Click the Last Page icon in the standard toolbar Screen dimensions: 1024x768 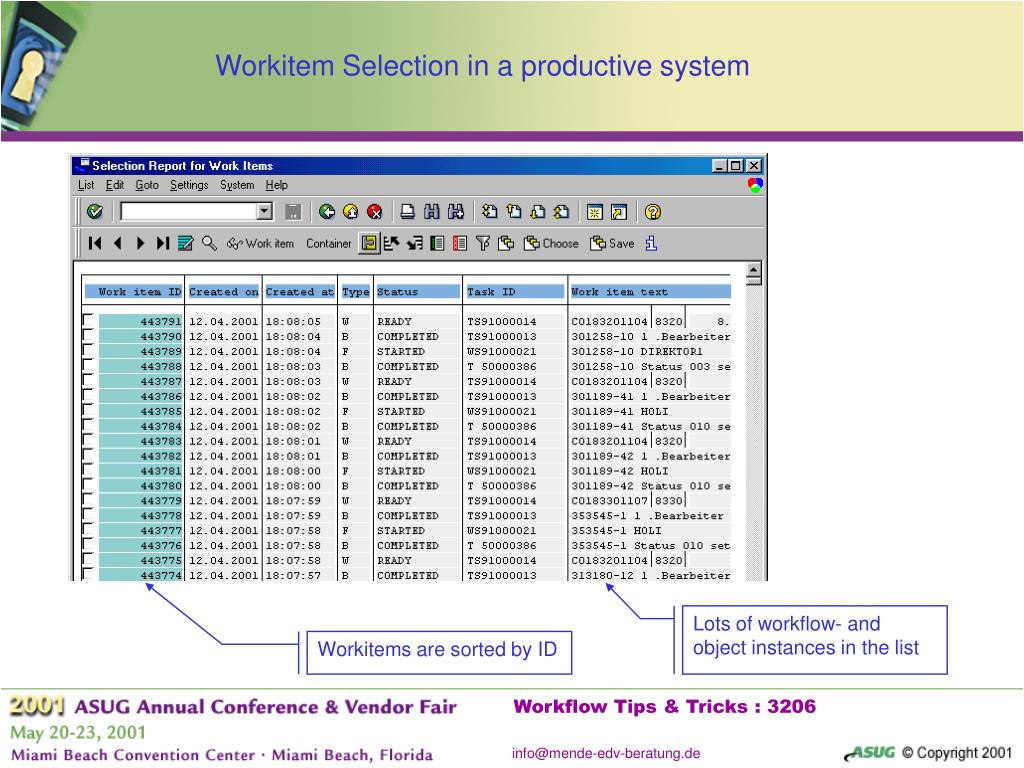[561, 212]
